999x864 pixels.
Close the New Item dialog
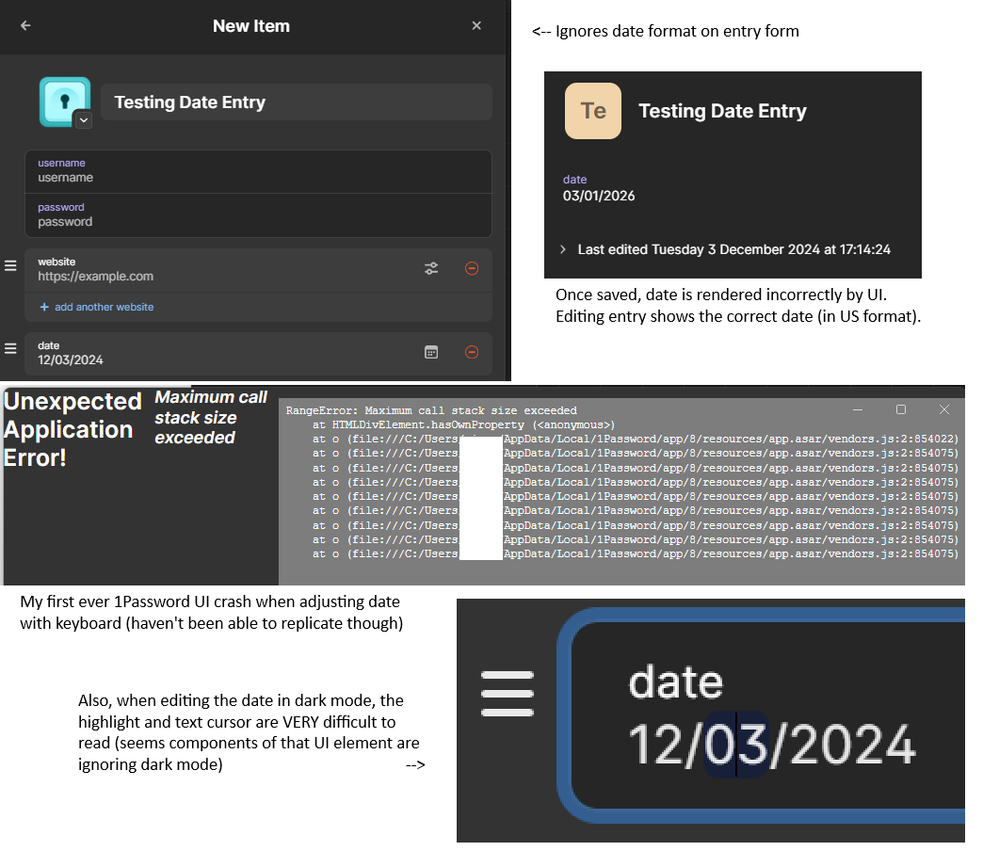[477, 25]
